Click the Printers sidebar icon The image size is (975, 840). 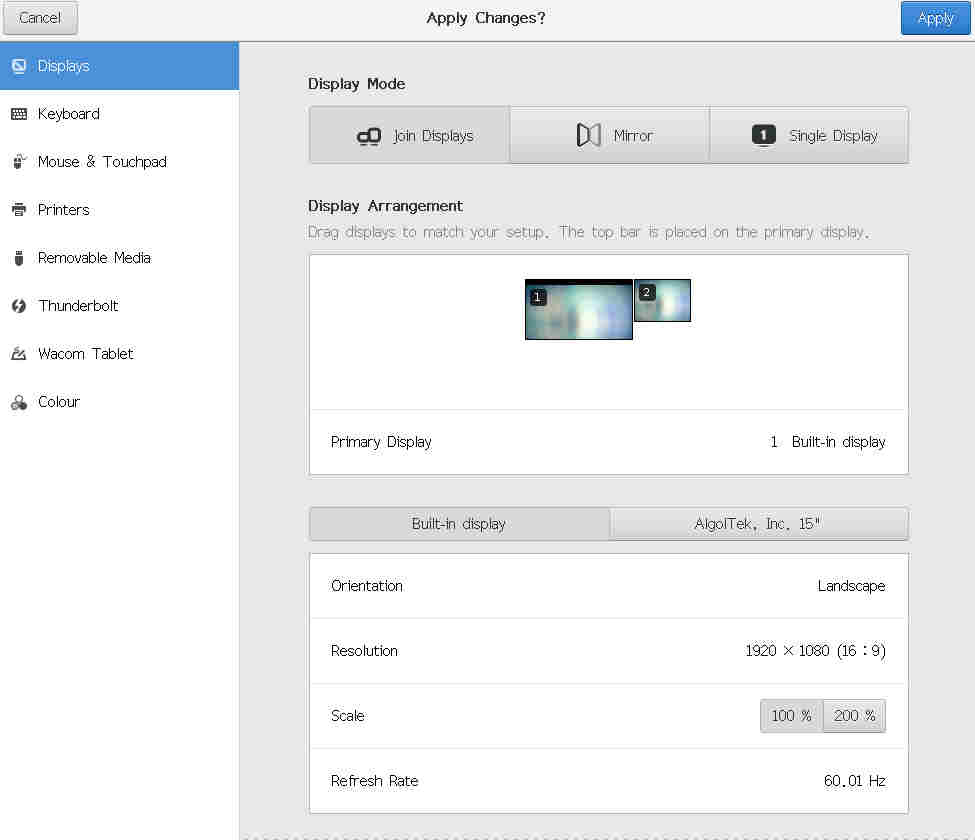click(19, 210)
